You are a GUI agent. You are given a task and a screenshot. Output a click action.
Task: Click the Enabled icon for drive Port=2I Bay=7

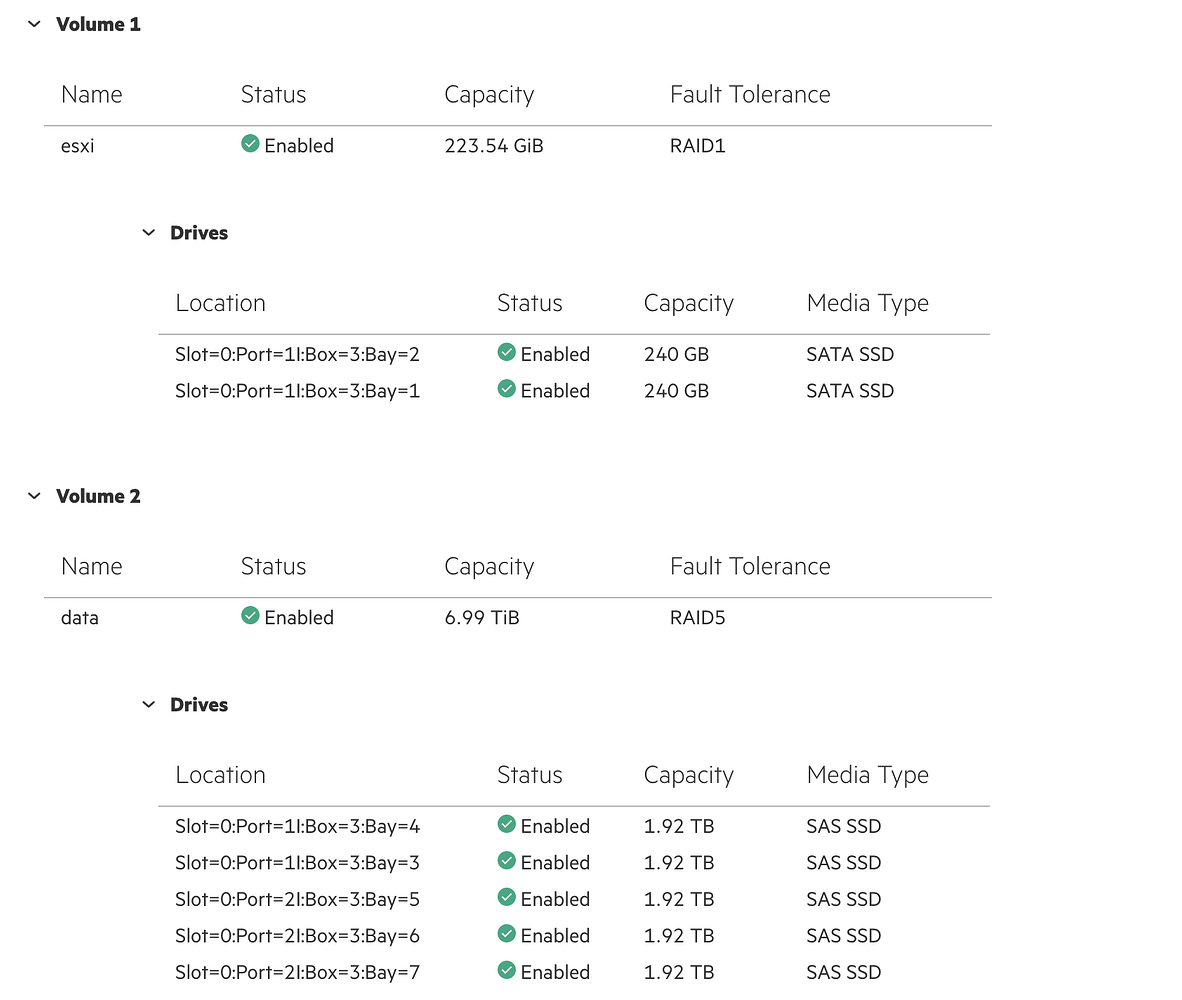pyautogui.click(x=506, y=971)
